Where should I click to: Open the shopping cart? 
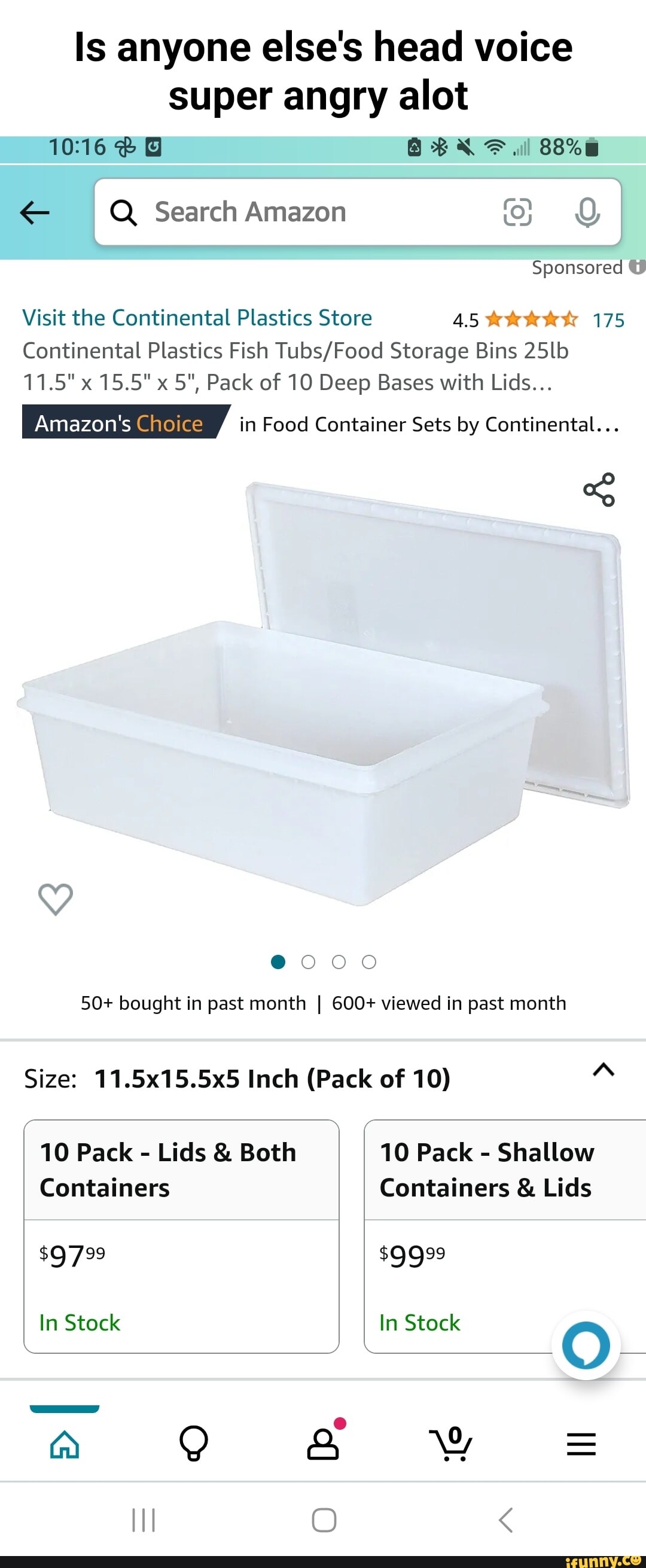[x=451, y=1443]
